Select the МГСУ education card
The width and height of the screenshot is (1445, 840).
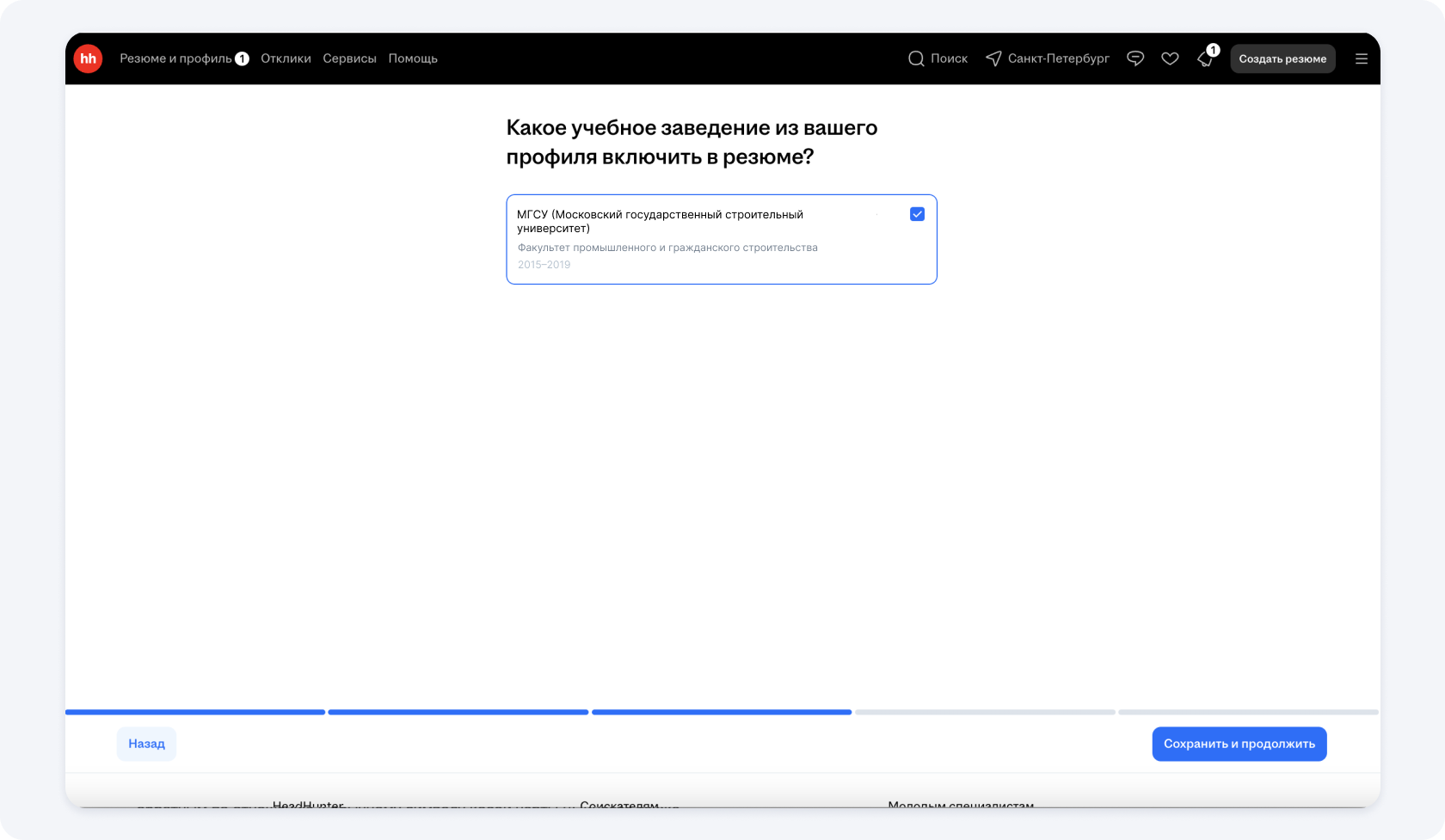688,241
